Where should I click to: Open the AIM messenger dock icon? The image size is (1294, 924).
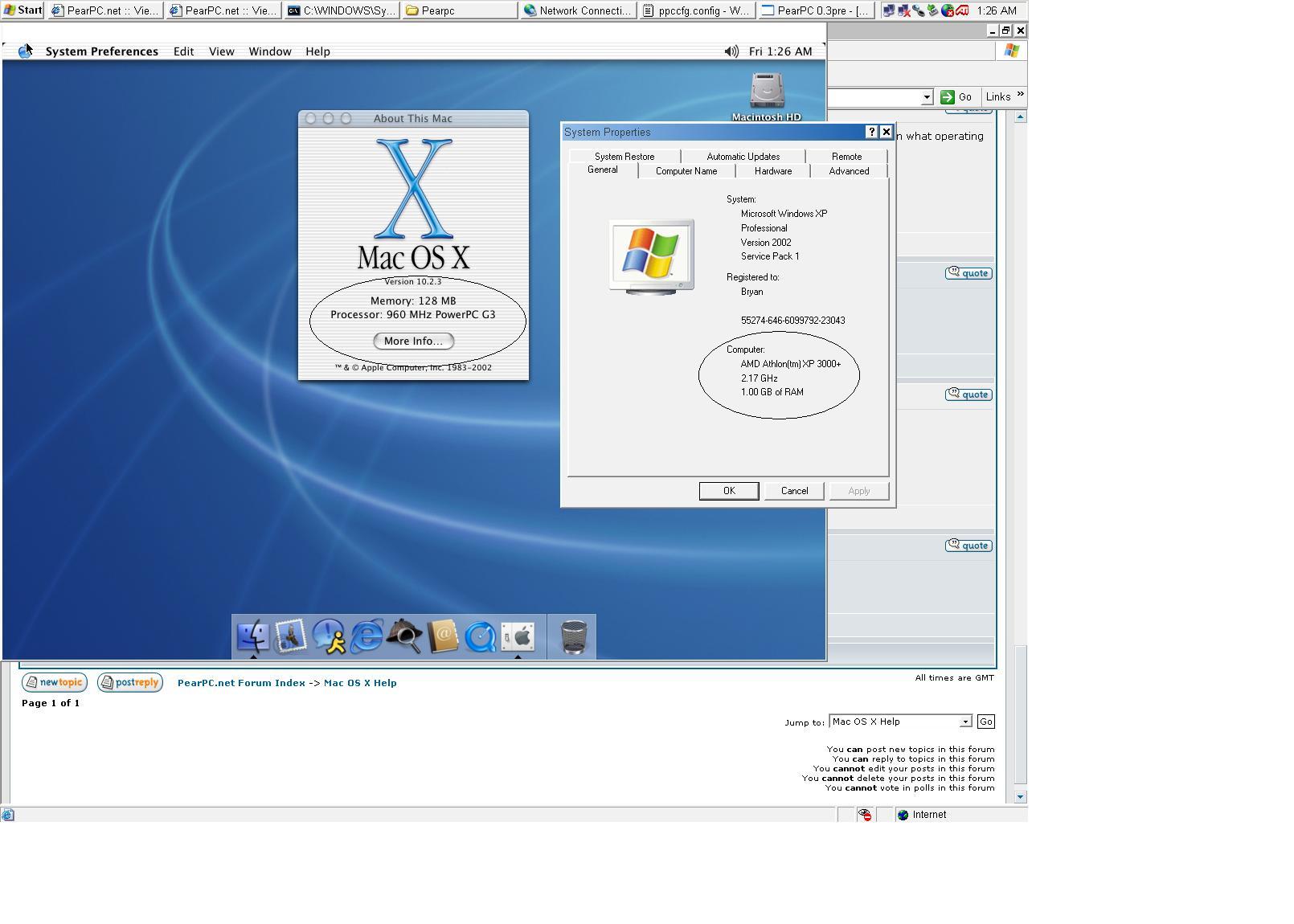point(329,636)
